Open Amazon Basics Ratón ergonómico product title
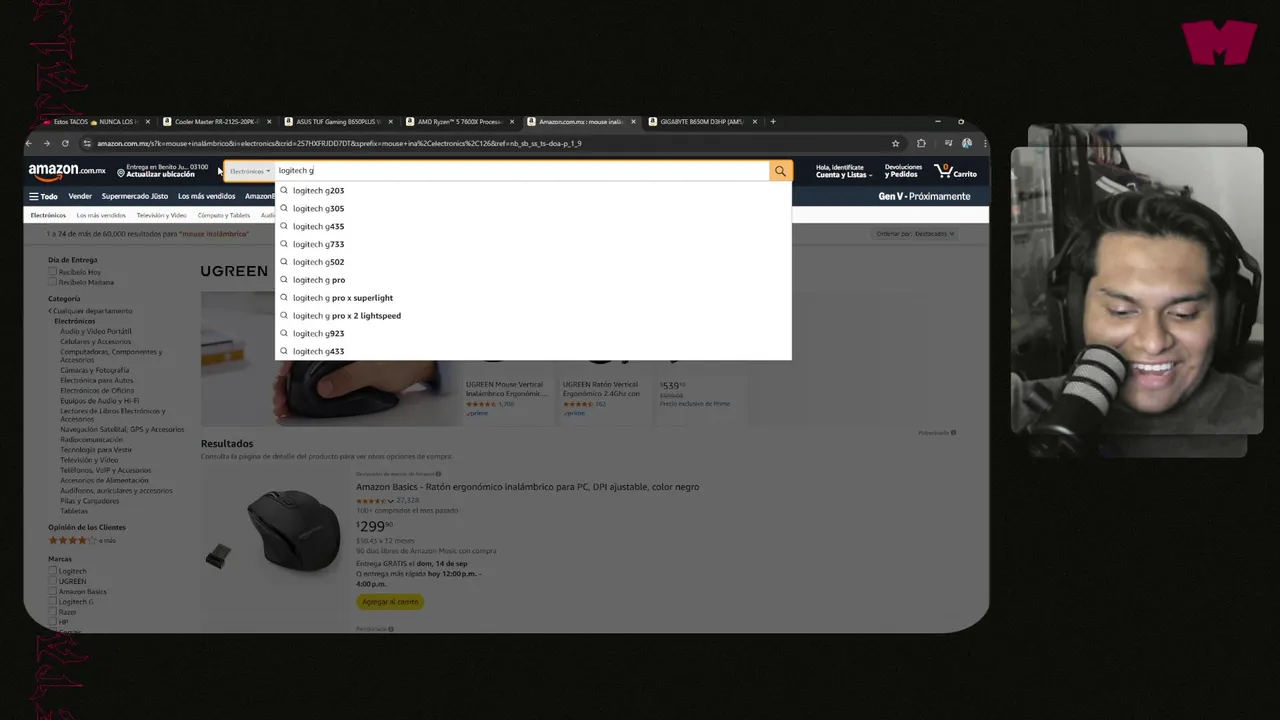This screenshot has width=1280, height=720. 527,487
